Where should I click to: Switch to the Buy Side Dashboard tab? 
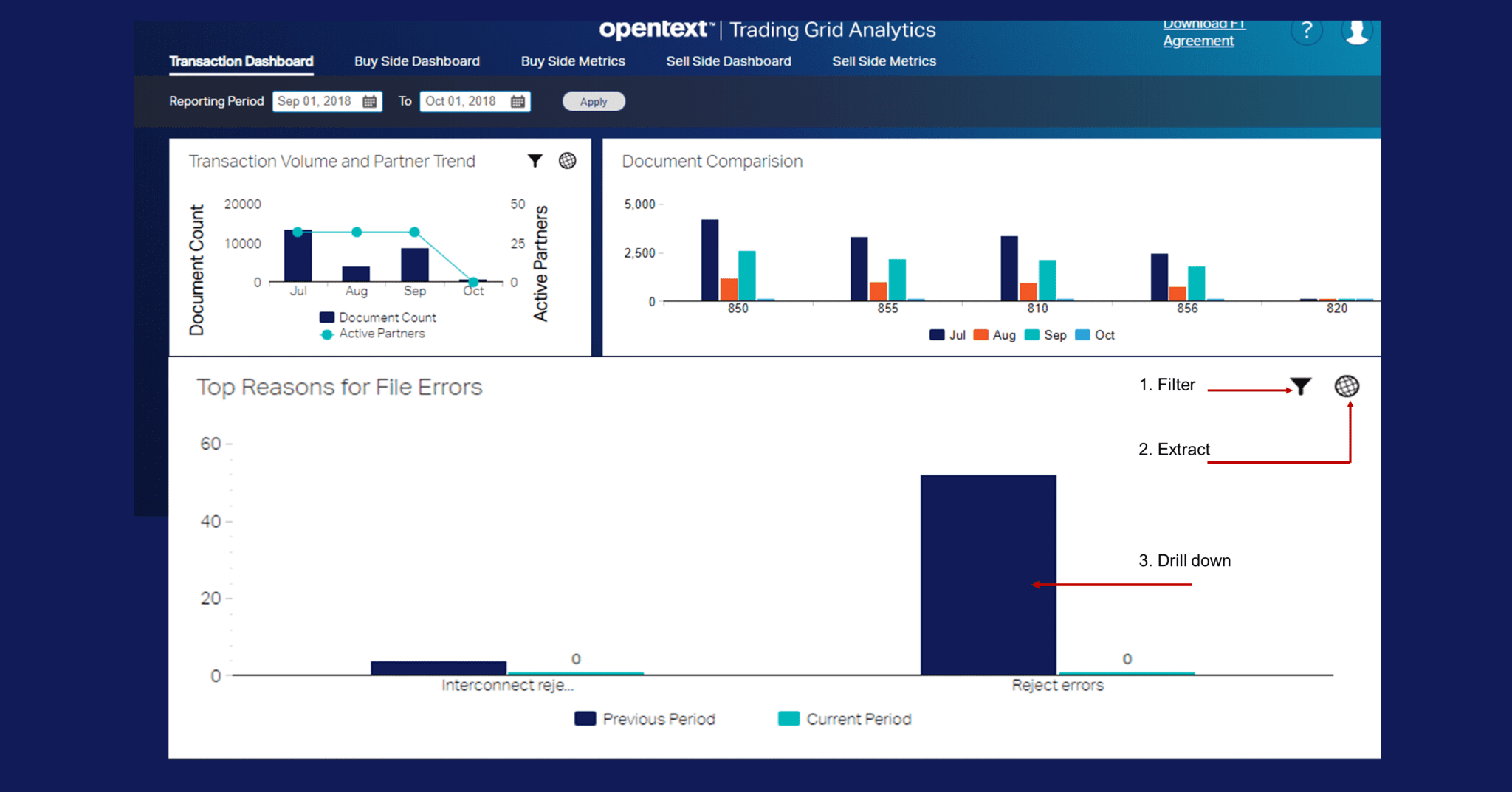point(416,61)
